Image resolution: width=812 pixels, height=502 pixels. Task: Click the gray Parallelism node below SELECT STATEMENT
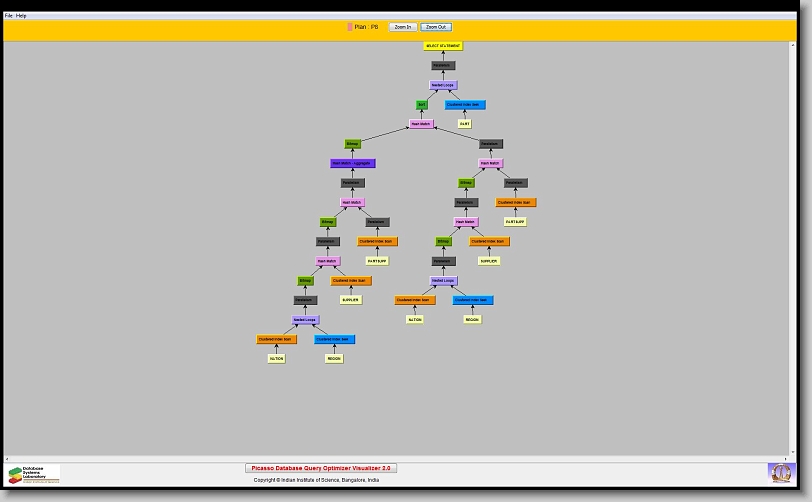443,66
